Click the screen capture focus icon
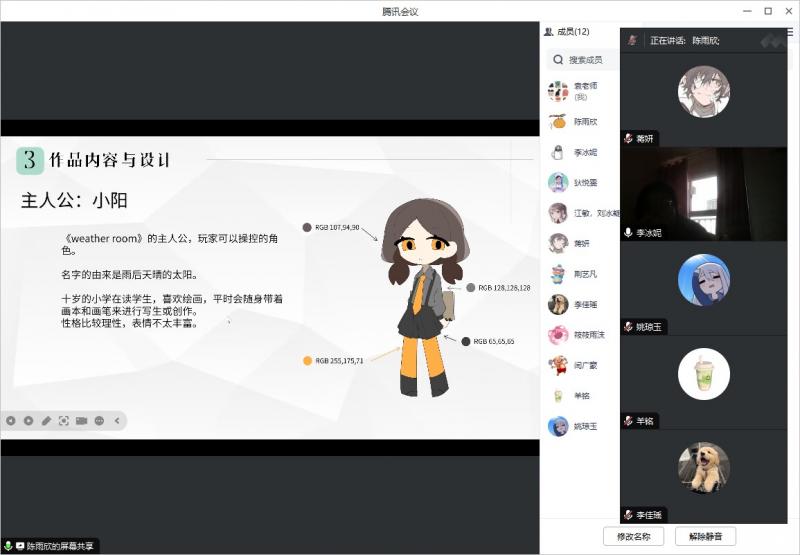800x555 pixels. coord(64,421)
